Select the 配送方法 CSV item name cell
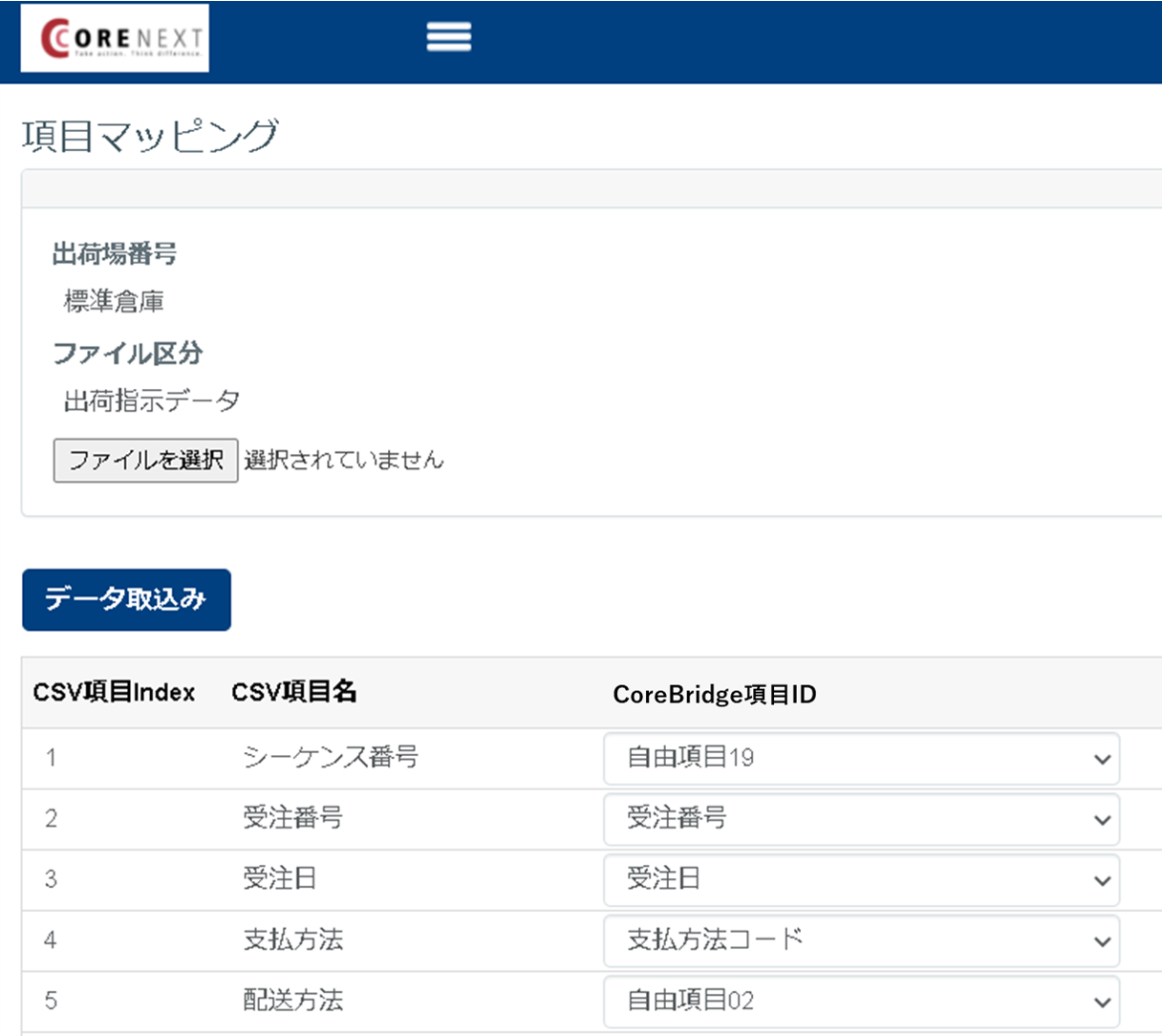 292,1001
